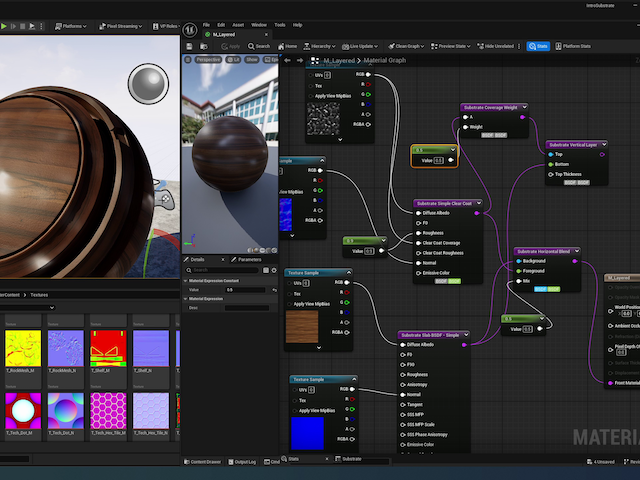Open Details panel settings gear

[274, 270]
